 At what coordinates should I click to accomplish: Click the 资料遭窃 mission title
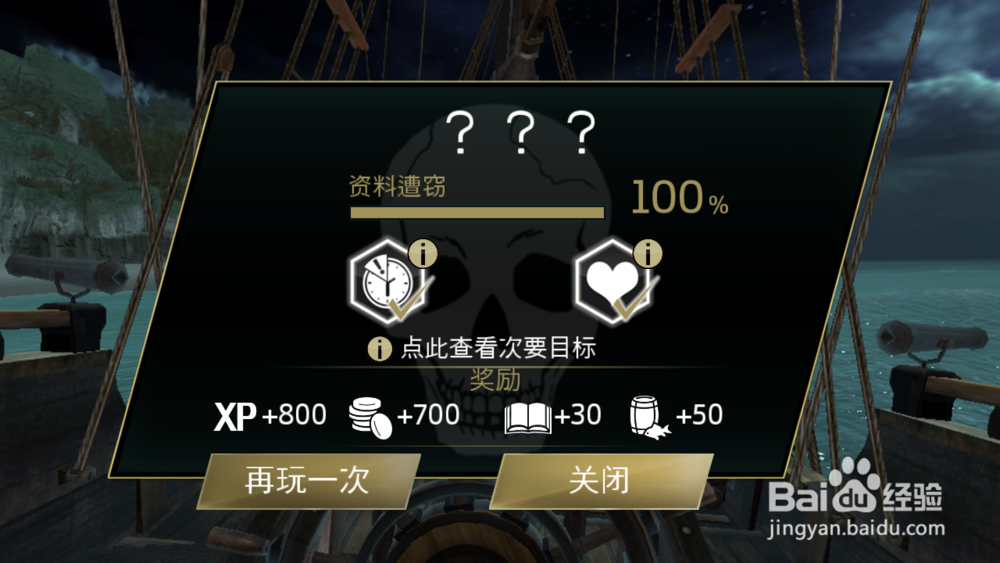(x=397, y=186)
